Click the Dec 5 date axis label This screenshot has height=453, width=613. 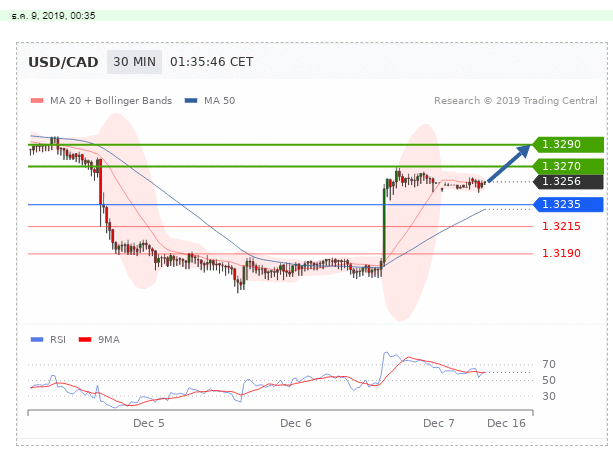tap(149, 423)
